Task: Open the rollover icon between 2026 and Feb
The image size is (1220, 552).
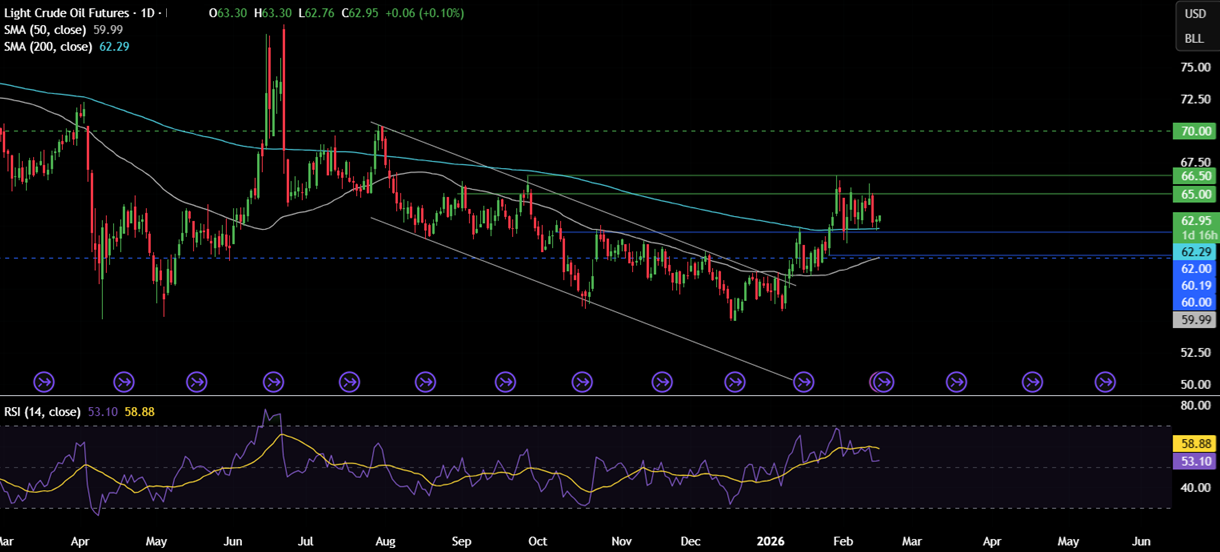Action: point(803,381)
